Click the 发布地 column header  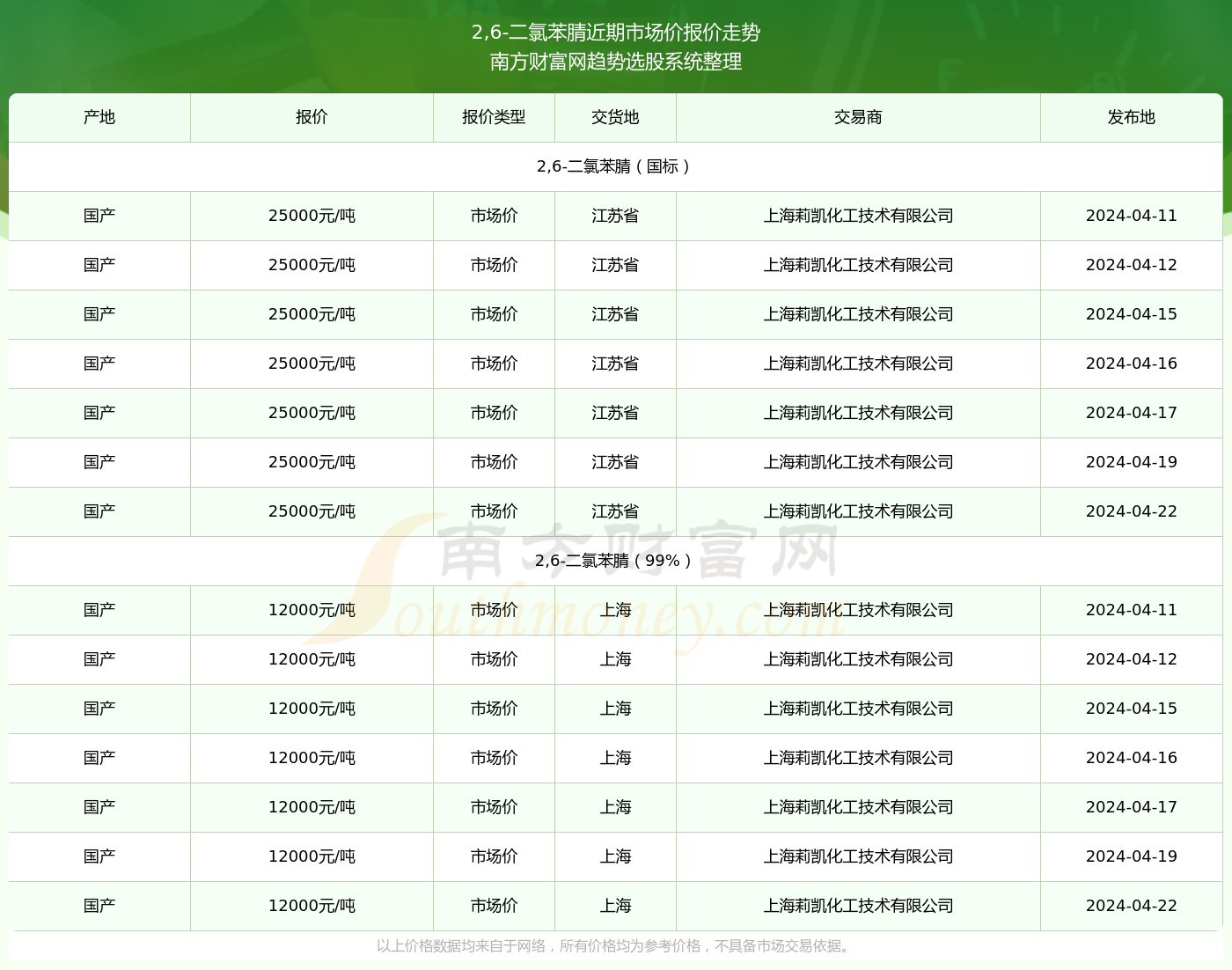[x=1132, y=117]
